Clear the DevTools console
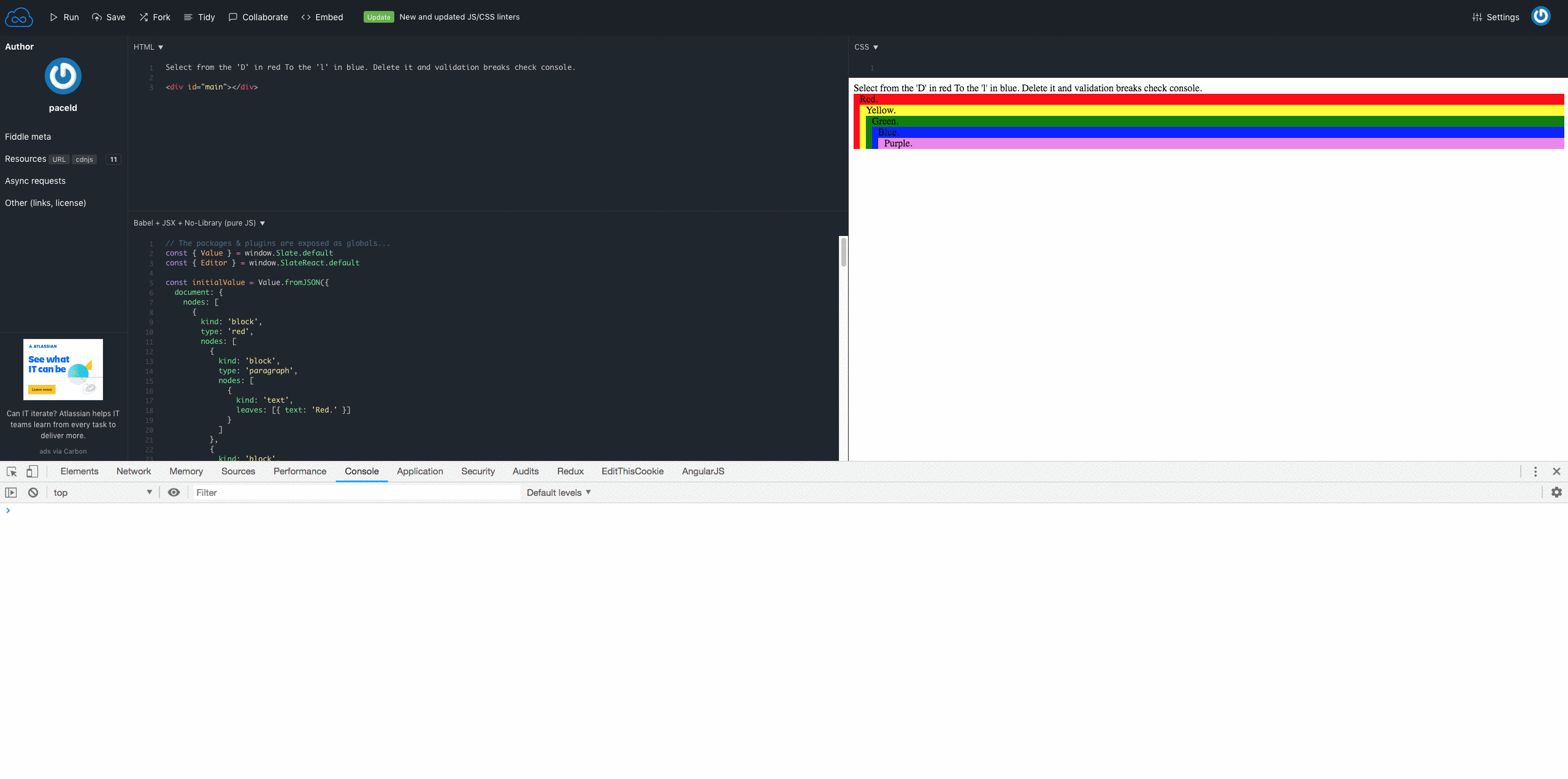Viewport: 1568px width, 779px height. click(33, 492)
